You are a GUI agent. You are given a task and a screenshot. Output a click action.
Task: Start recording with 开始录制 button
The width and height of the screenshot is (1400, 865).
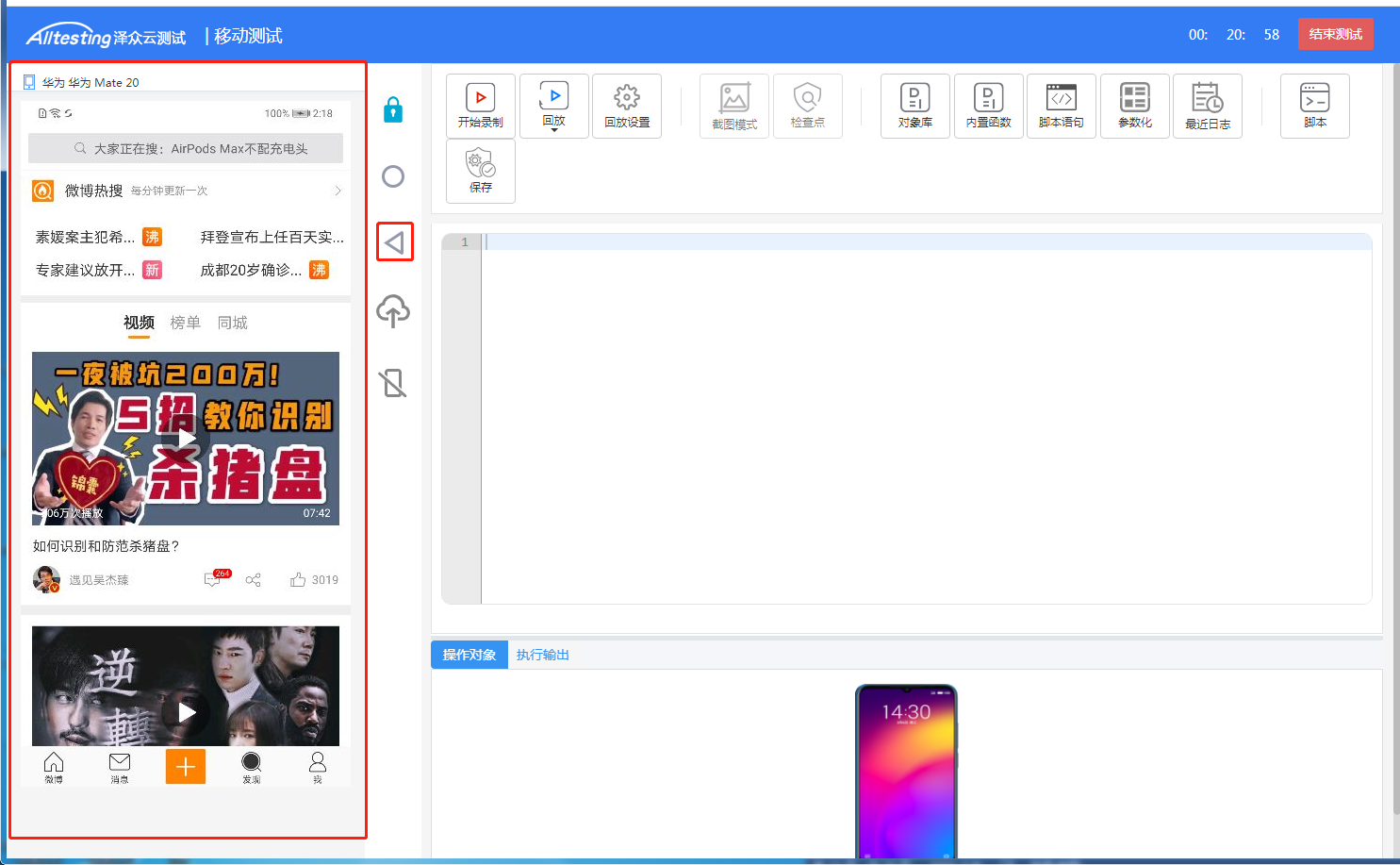pyautogui.click(x=481, y=106)
